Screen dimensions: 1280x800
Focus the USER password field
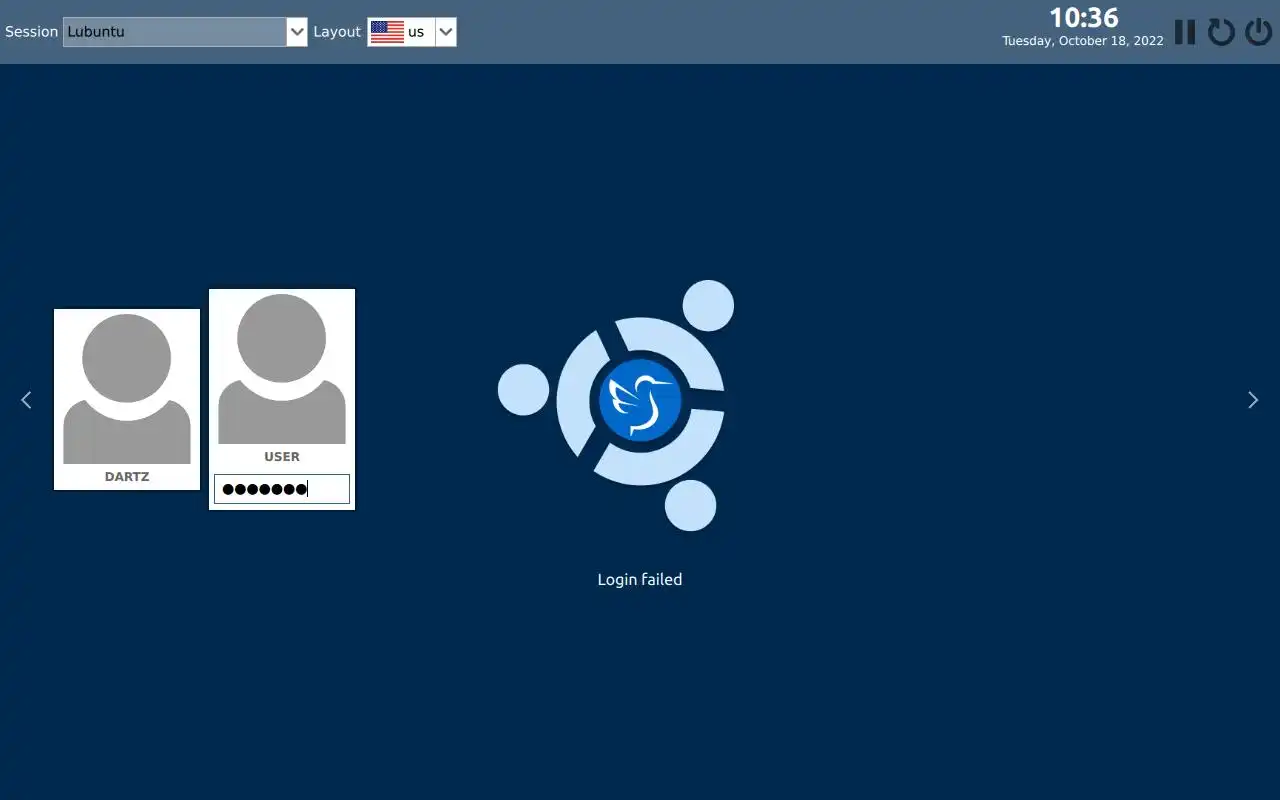282,489
